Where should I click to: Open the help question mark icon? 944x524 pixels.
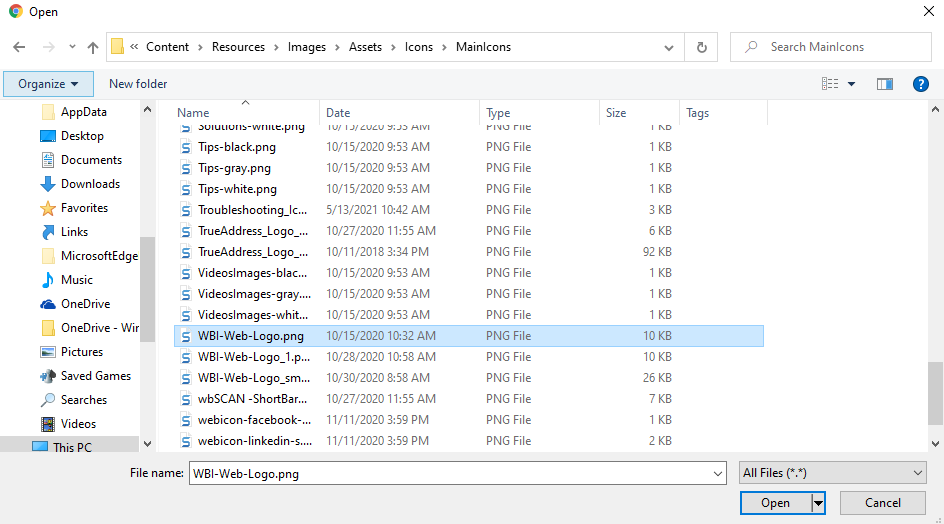[x=921, y=84]
